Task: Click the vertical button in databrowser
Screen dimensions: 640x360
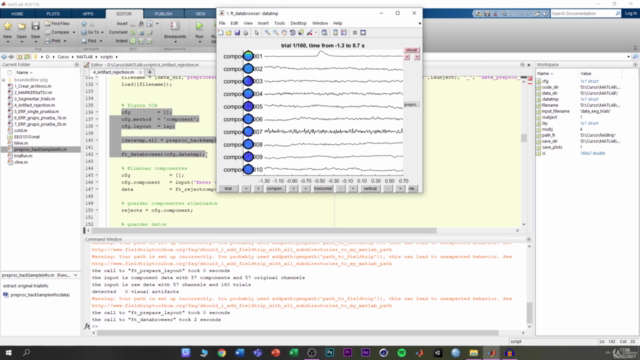Action: (x=370, y=189)
